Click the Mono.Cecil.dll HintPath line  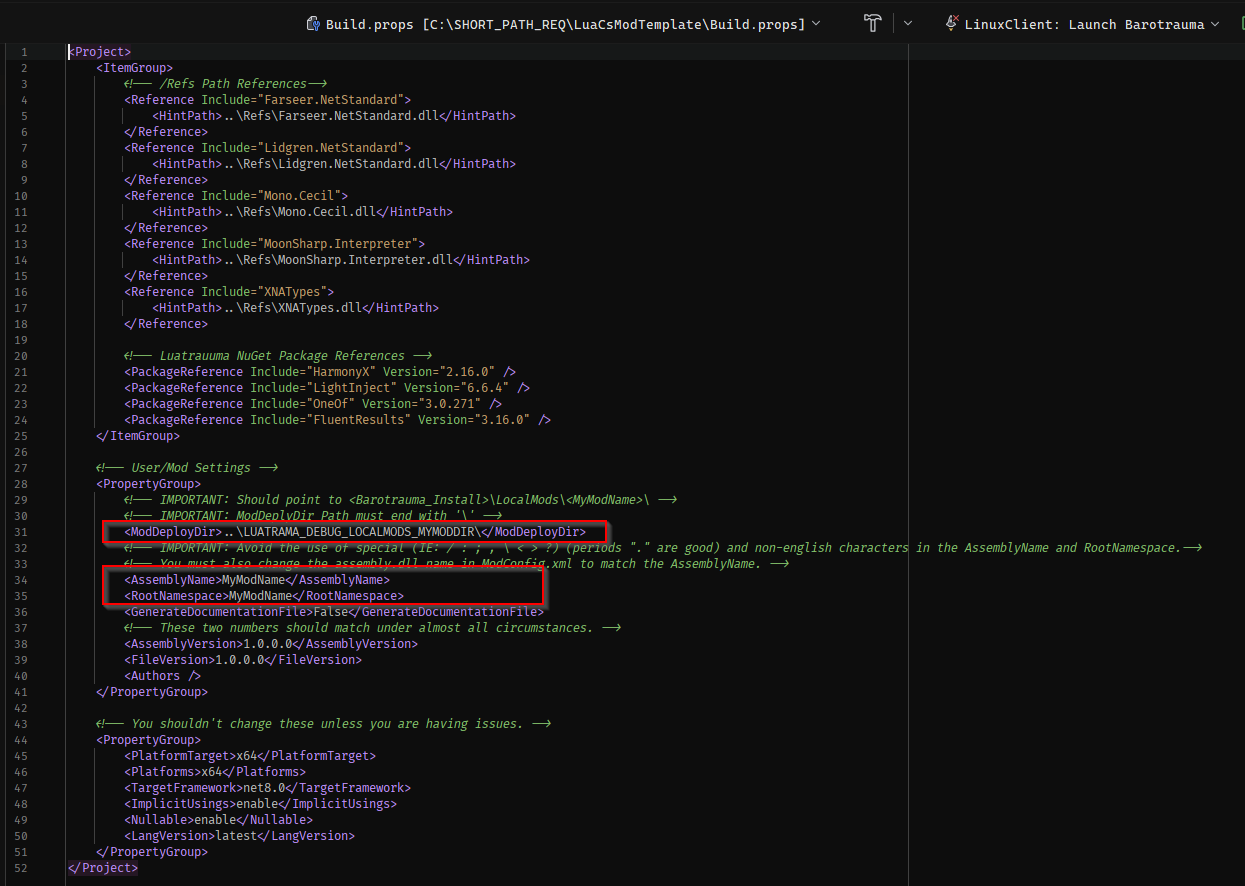[303, 211]
